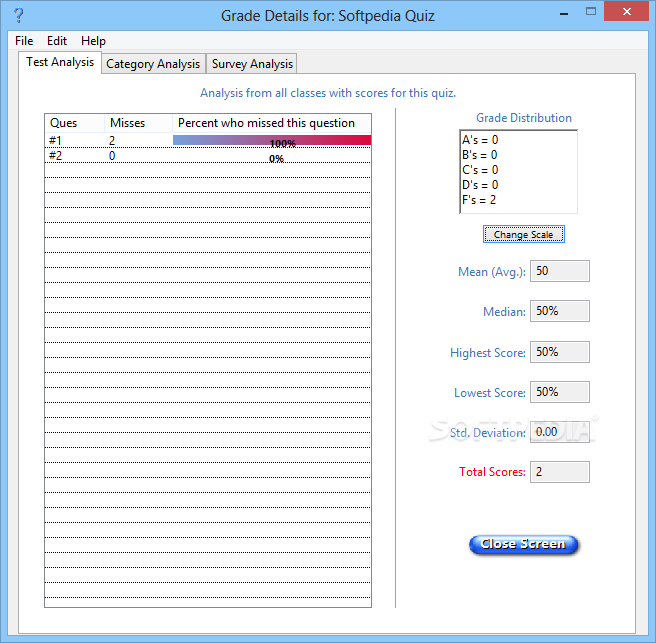The height and width of the screenshot is (643, 656).
Task: Click the Lowest Score value field
Action: pos(559,392)
